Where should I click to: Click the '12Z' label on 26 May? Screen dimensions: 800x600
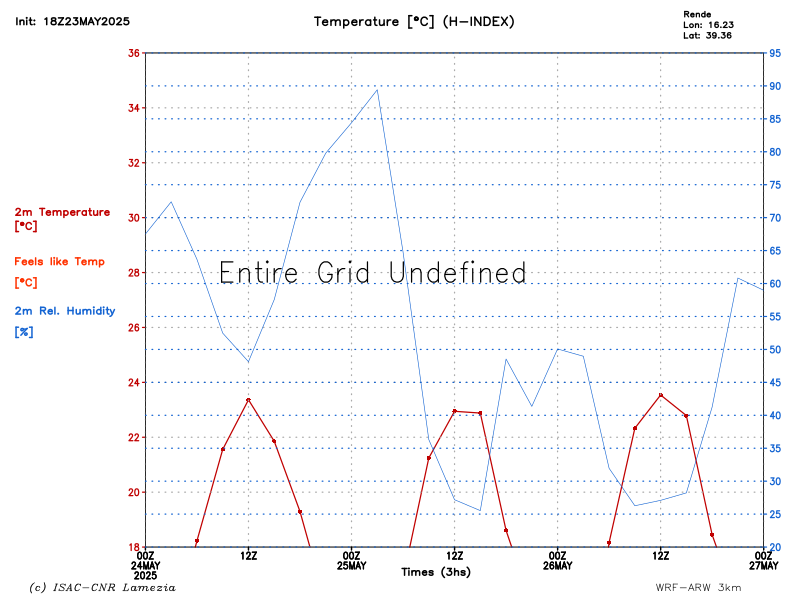(661, 556)
